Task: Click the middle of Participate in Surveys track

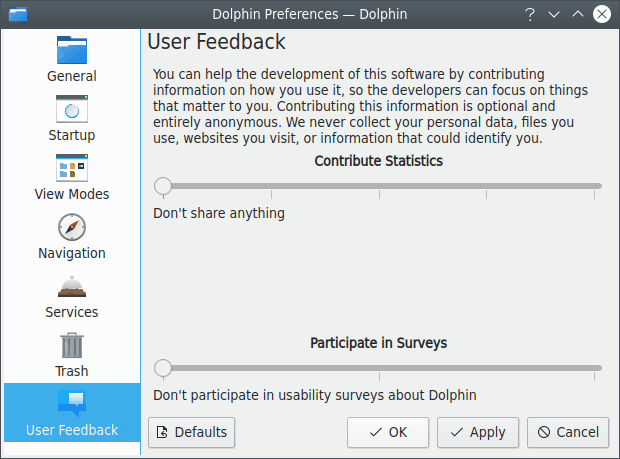Action: click(x=379, y=368)
